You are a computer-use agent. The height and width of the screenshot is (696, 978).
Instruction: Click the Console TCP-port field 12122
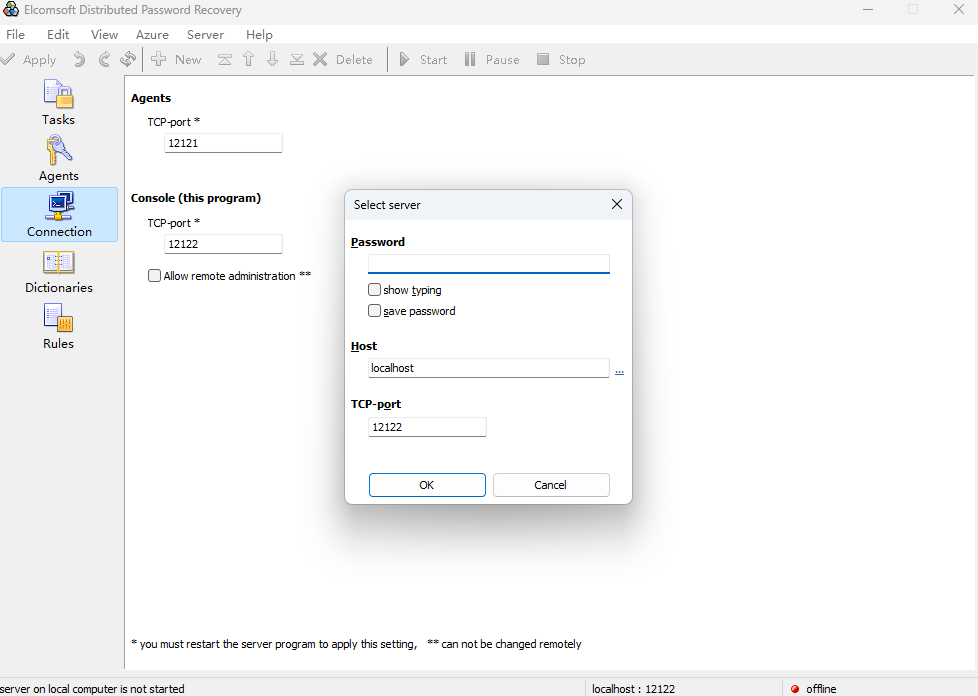[x=223, y=244]
